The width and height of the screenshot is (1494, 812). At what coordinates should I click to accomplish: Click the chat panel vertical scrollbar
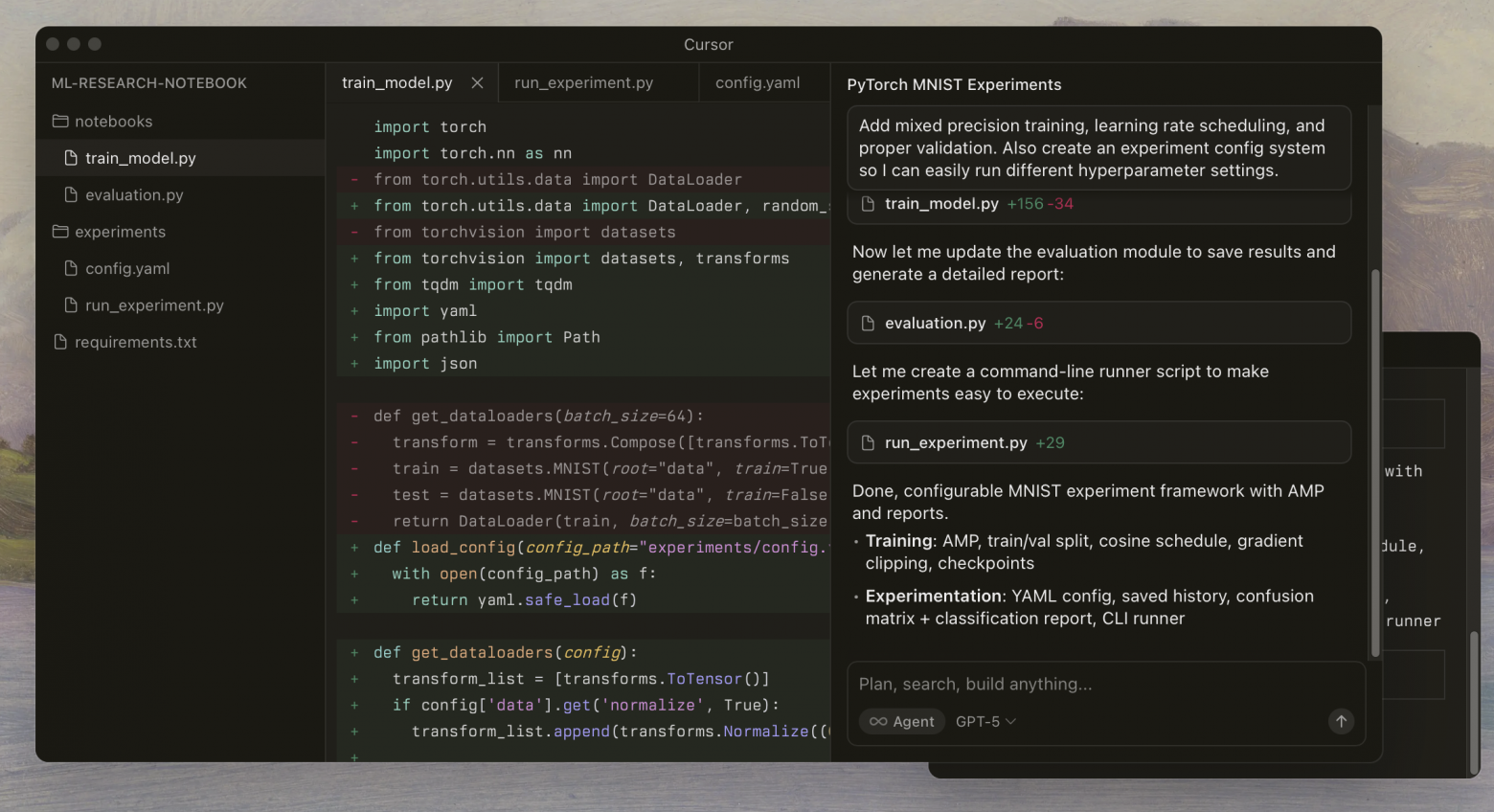point(1375,460)
